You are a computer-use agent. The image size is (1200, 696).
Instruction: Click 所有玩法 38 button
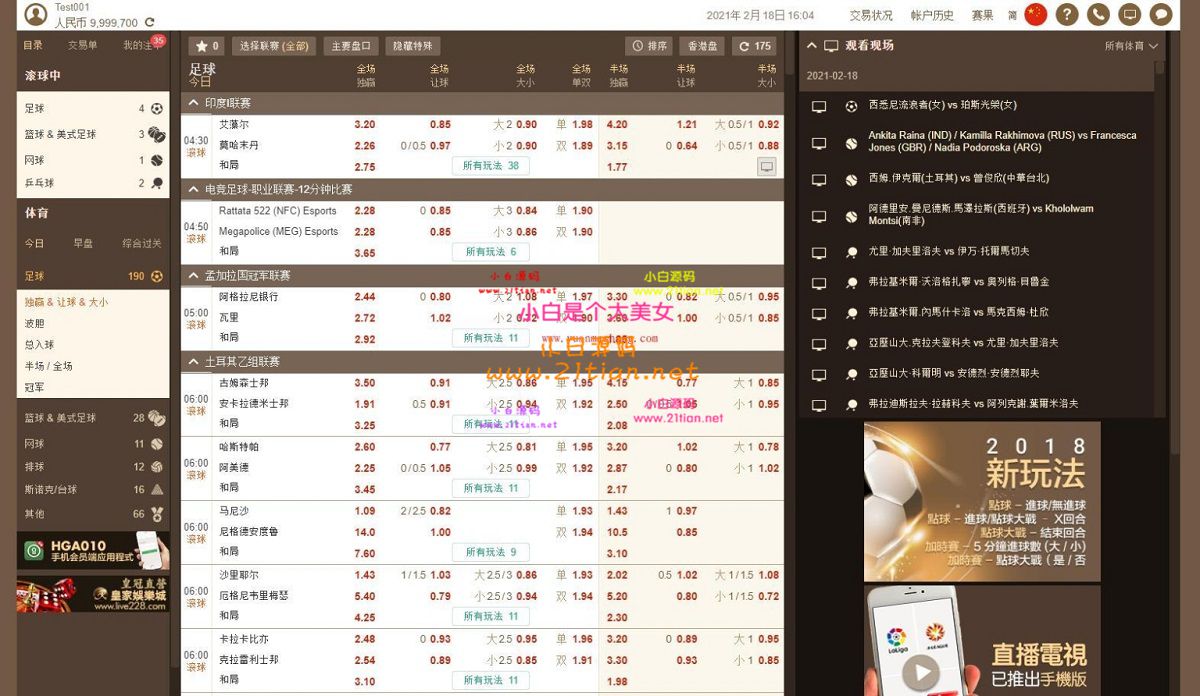(490, 166)
